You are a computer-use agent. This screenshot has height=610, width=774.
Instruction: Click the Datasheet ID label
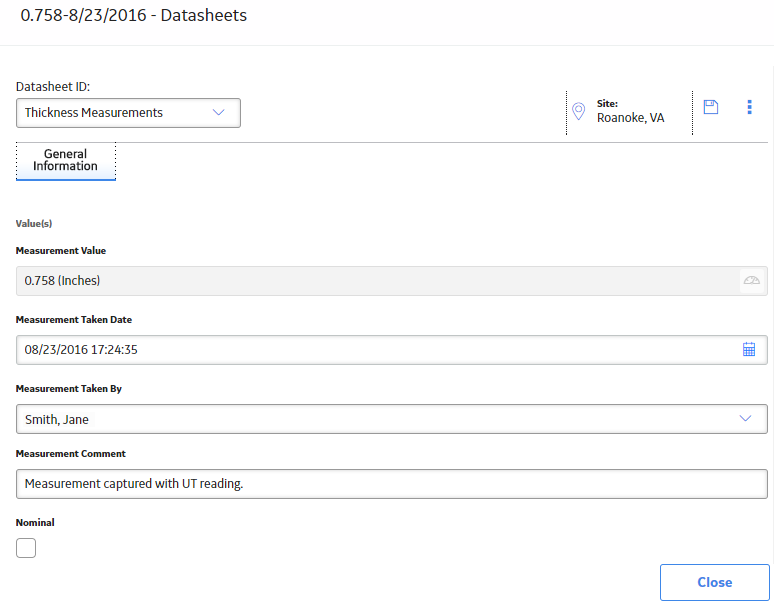(53, 86)
